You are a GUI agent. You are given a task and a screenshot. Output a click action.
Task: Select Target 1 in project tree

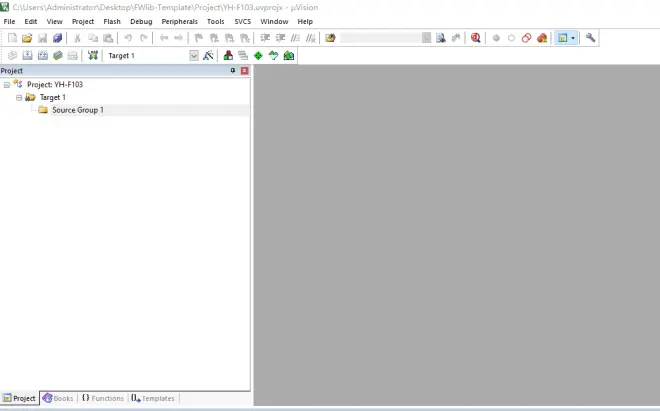point(53,98)
